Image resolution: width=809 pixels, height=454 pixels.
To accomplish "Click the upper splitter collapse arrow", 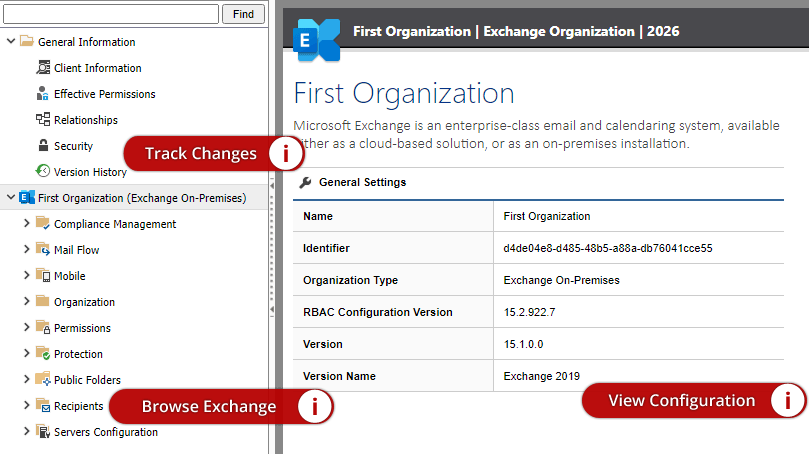I will tap(272, 185).
